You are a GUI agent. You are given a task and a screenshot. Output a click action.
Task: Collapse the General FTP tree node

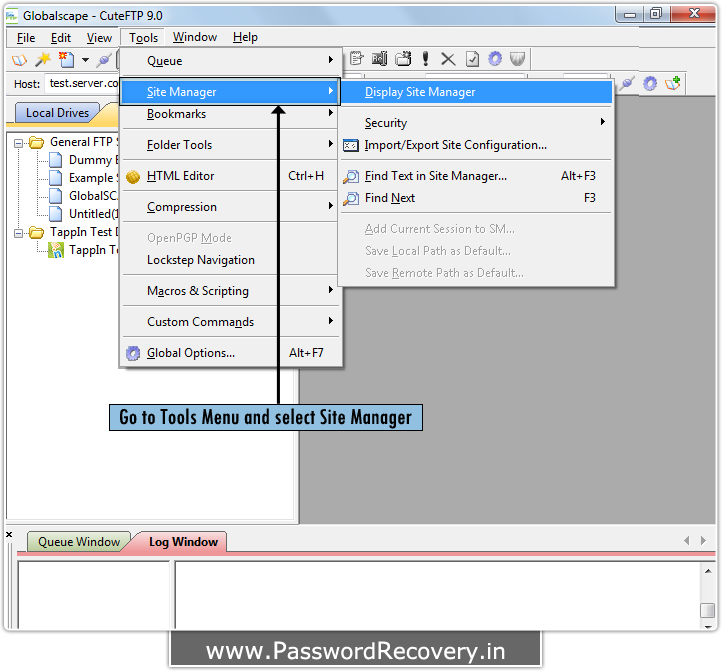point(18,143)
